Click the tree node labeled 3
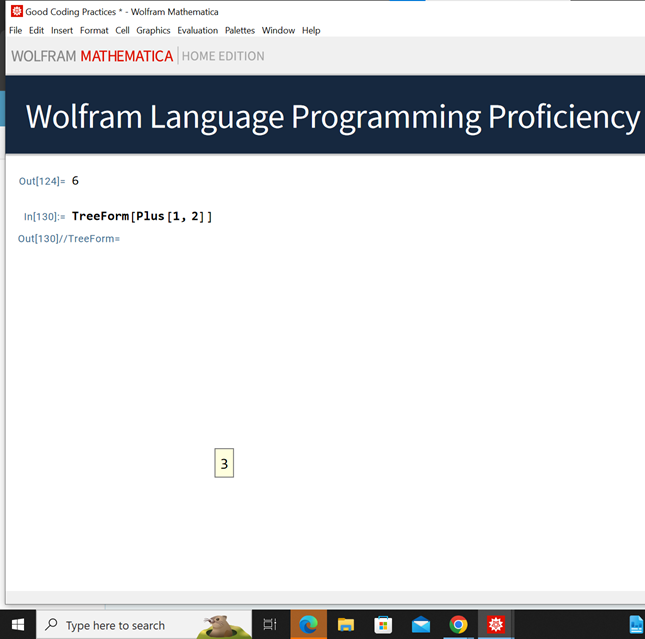 224,463
